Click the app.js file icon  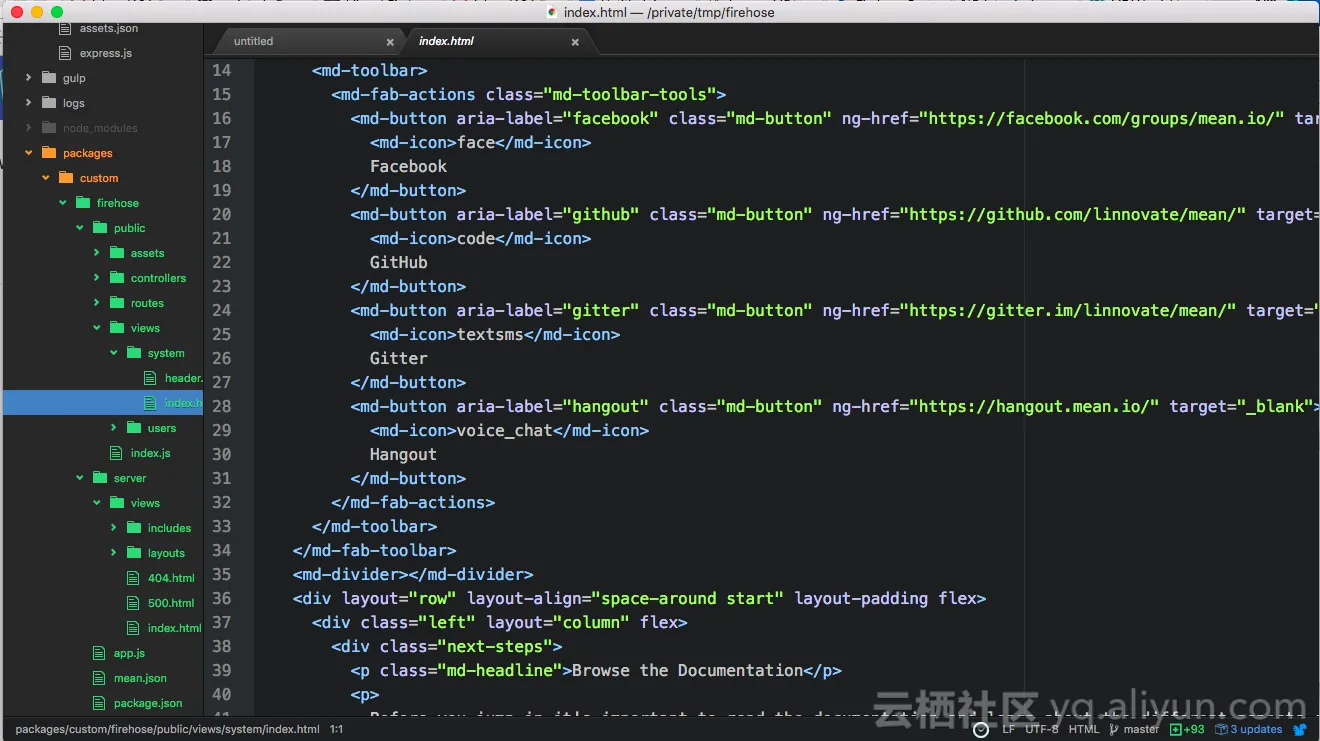click(99, 653)
